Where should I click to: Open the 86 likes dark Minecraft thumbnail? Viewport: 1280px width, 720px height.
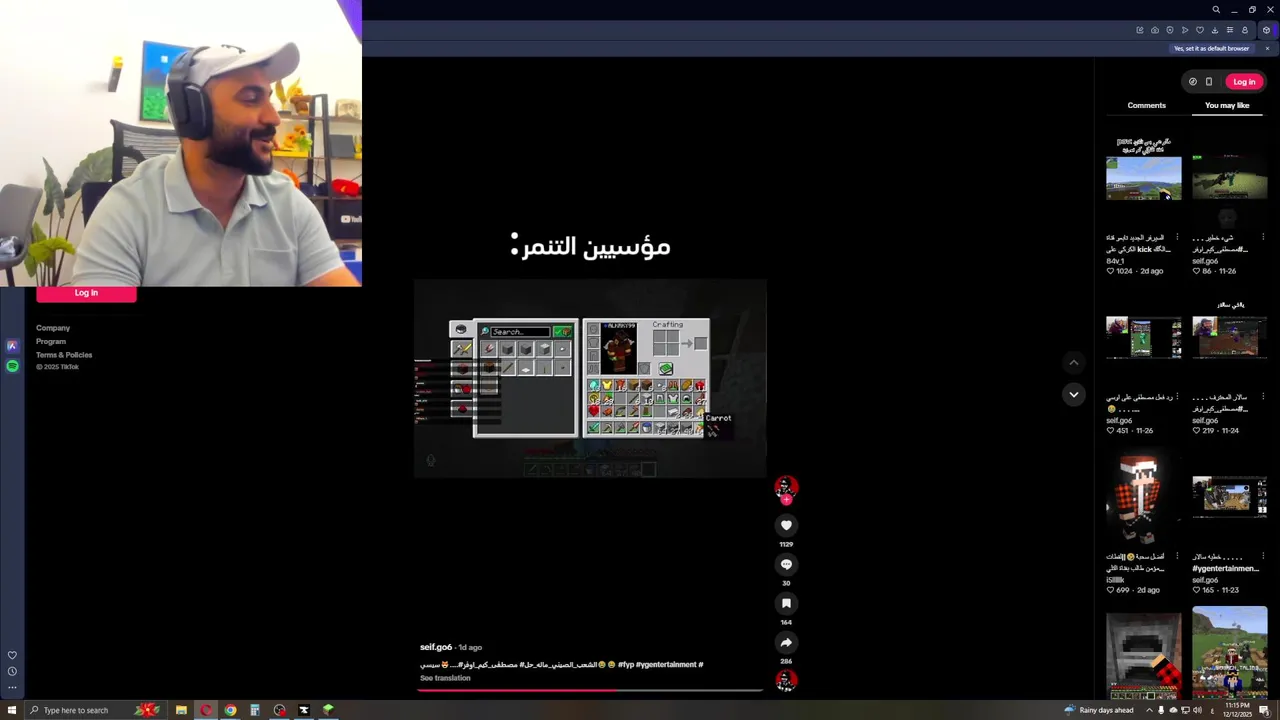1229,178
